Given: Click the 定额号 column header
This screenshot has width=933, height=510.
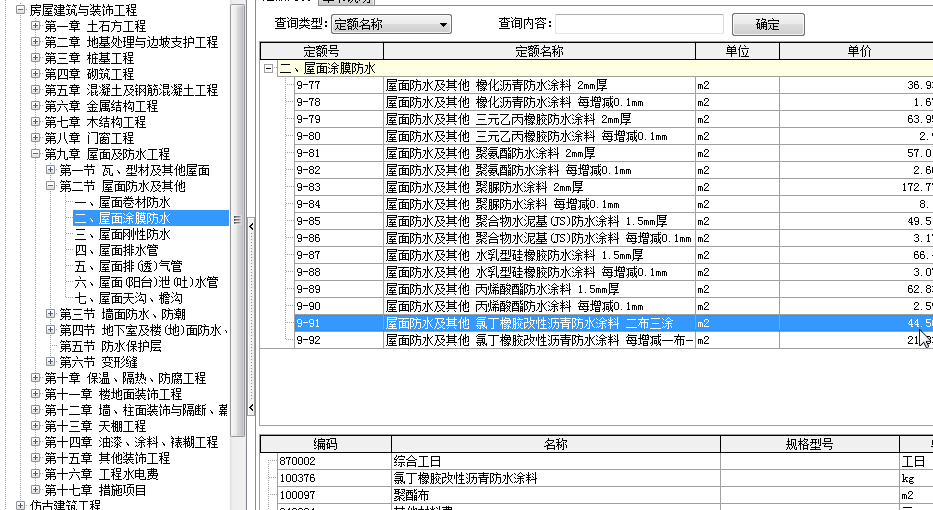Looking at the screenshot, I should click(x=322, y=51).
